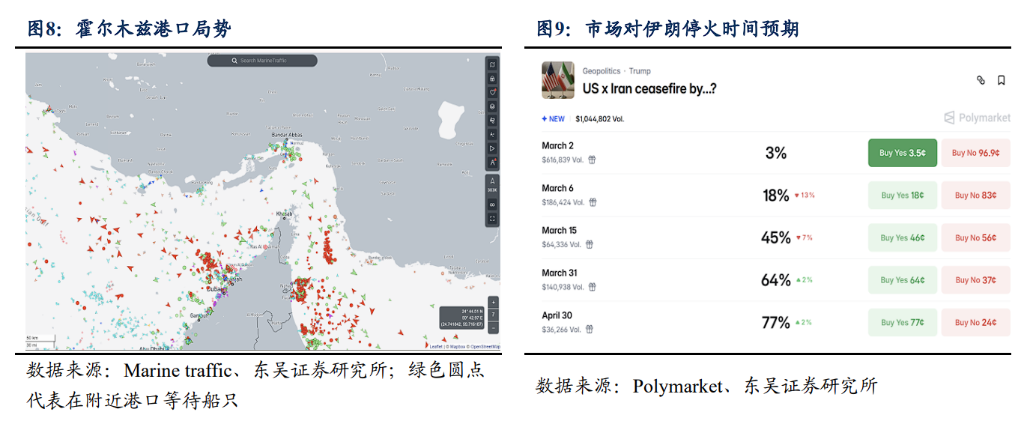This screenshot has width=1024, height=423.
Task: Click the 'US x Iran ceasefire by...?' title
Action: [x=648, y=89]
